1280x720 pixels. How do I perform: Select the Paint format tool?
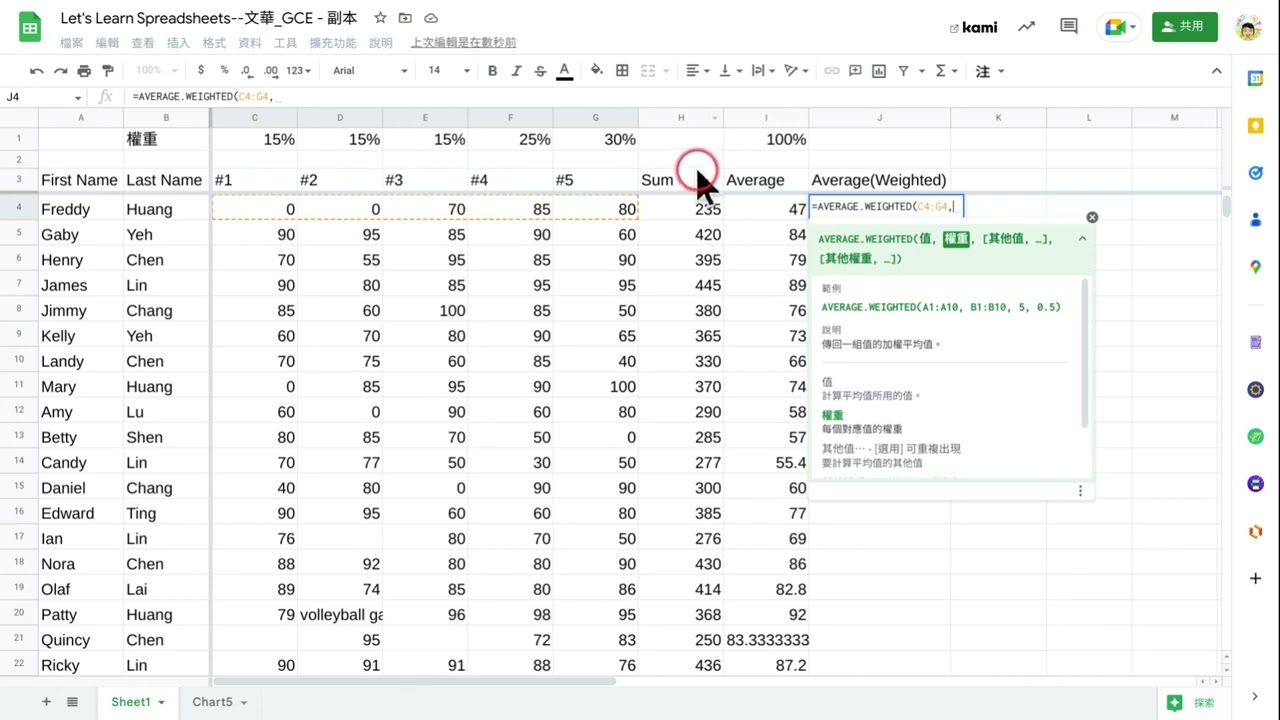tap(108, 71)
